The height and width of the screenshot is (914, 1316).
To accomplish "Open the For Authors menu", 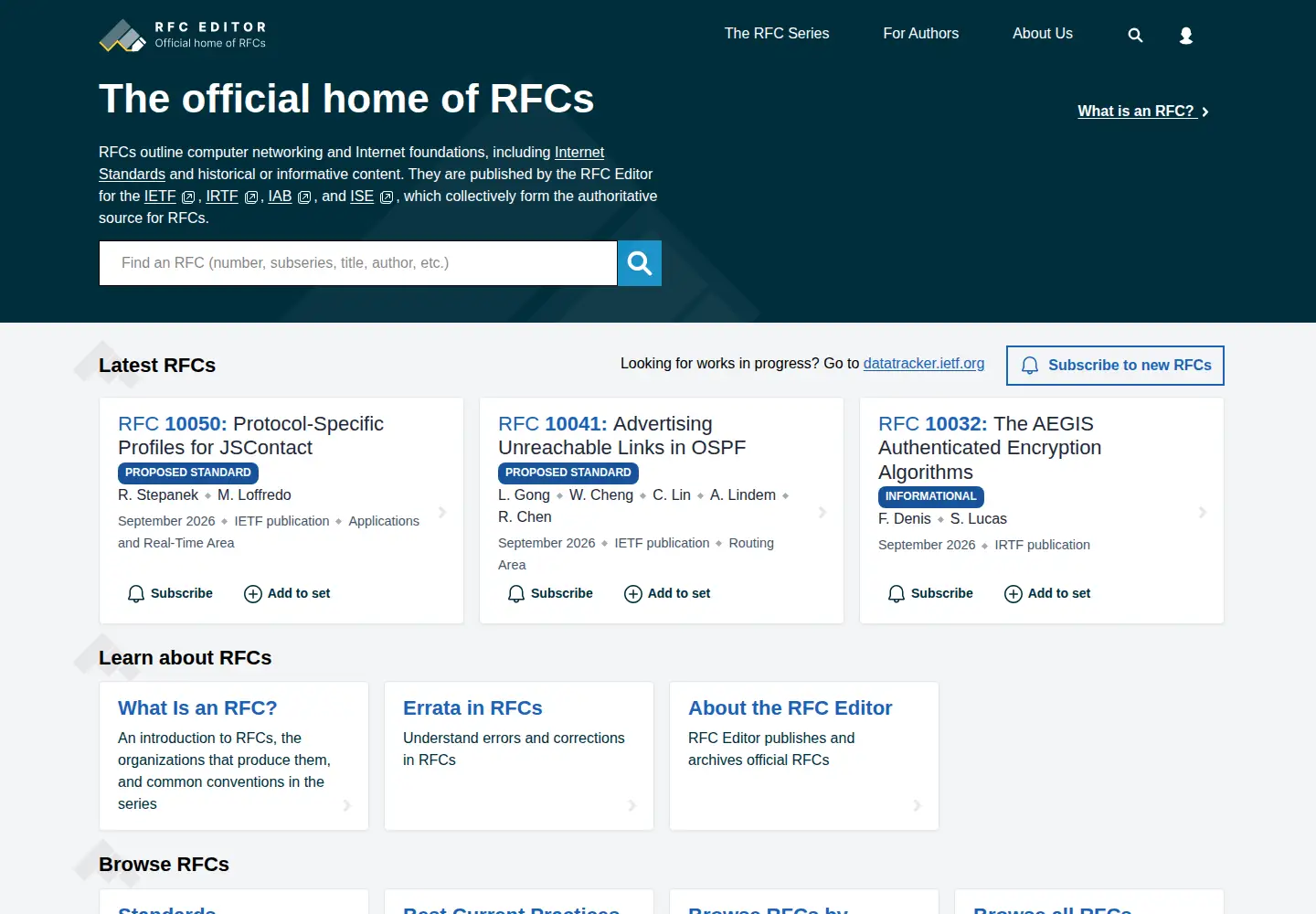I will coord(921,34).
